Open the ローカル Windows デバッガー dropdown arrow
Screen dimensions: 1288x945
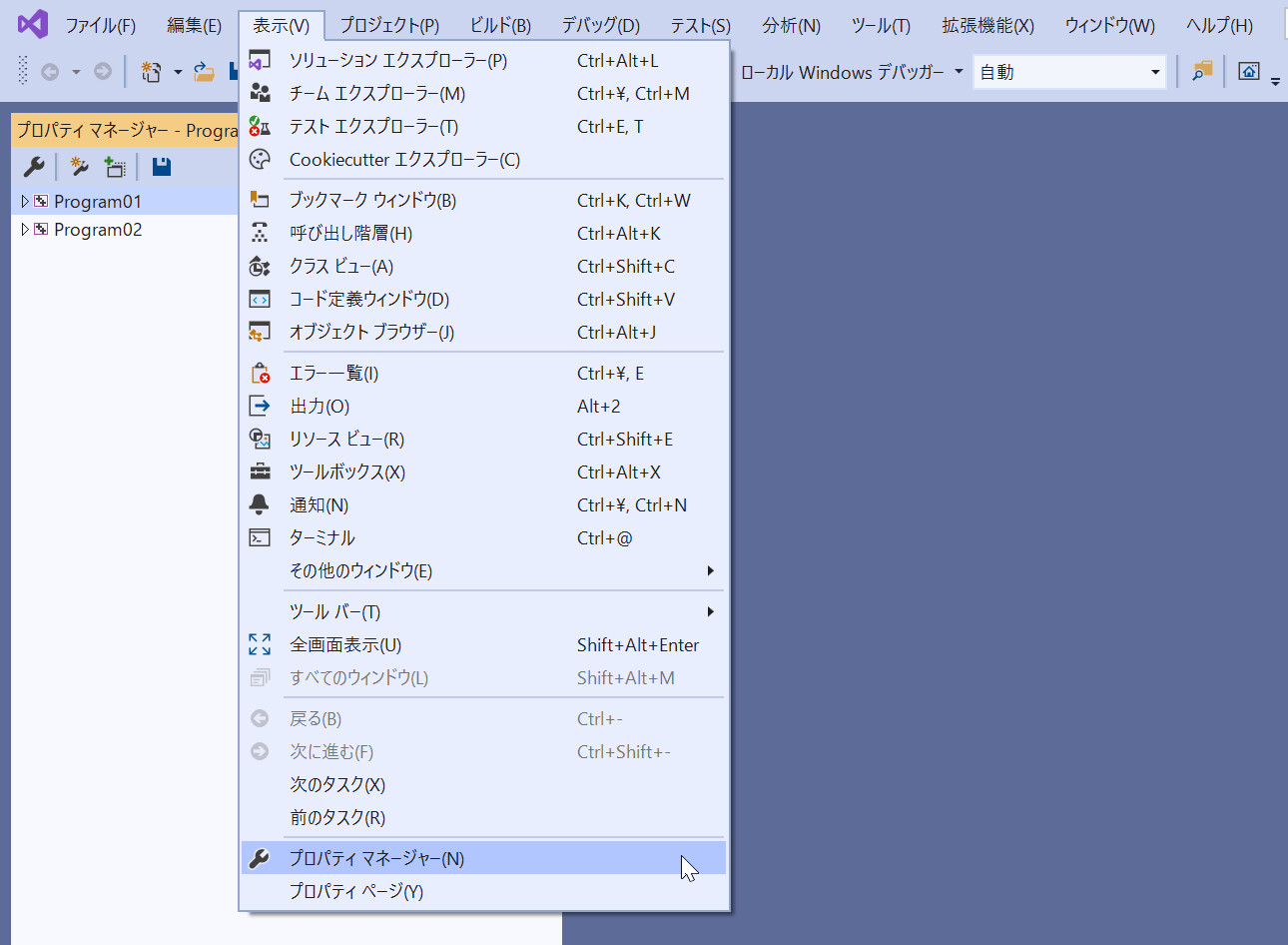959,72
